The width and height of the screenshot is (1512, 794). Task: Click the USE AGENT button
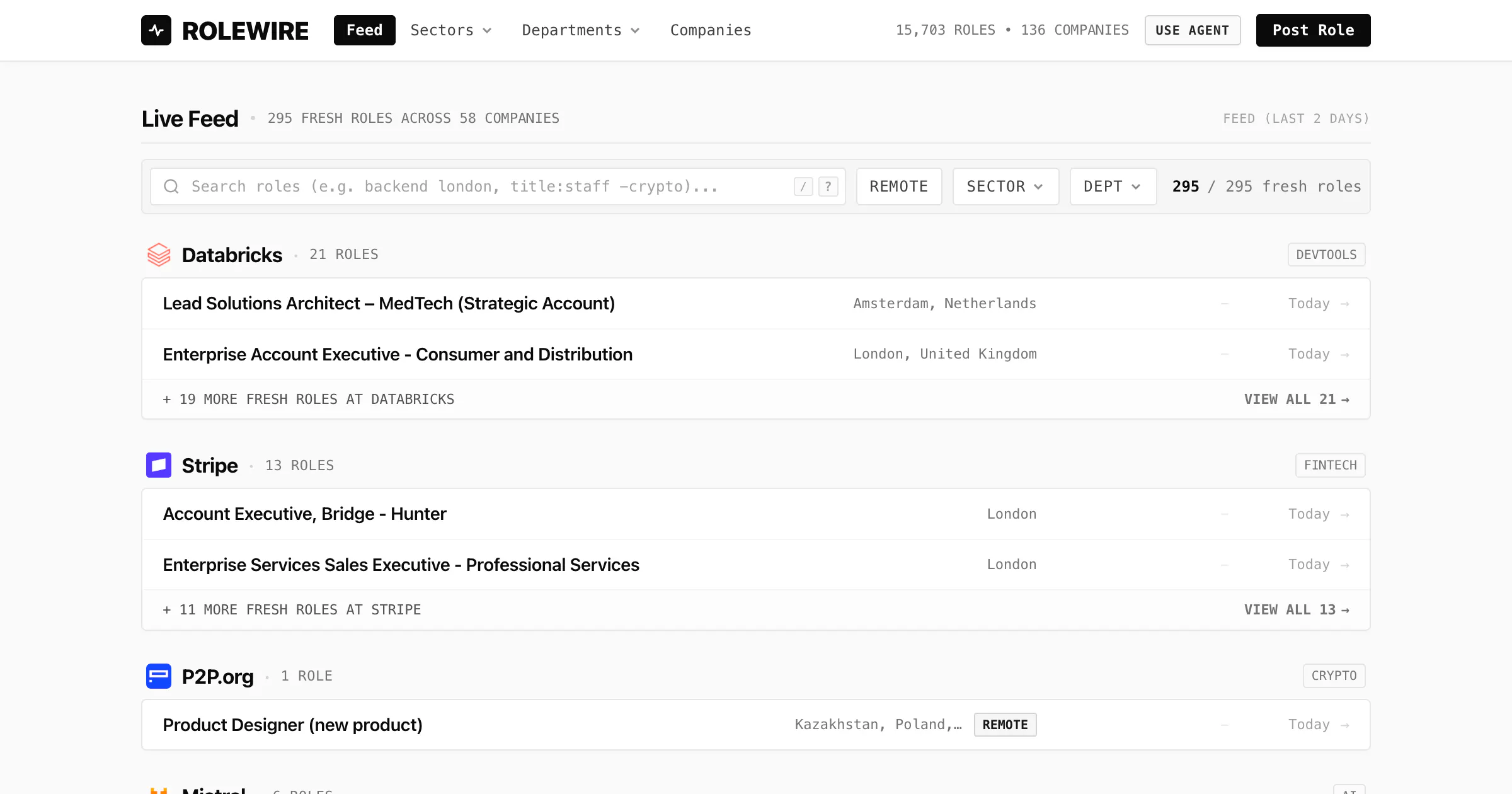tap(1193, 30)
